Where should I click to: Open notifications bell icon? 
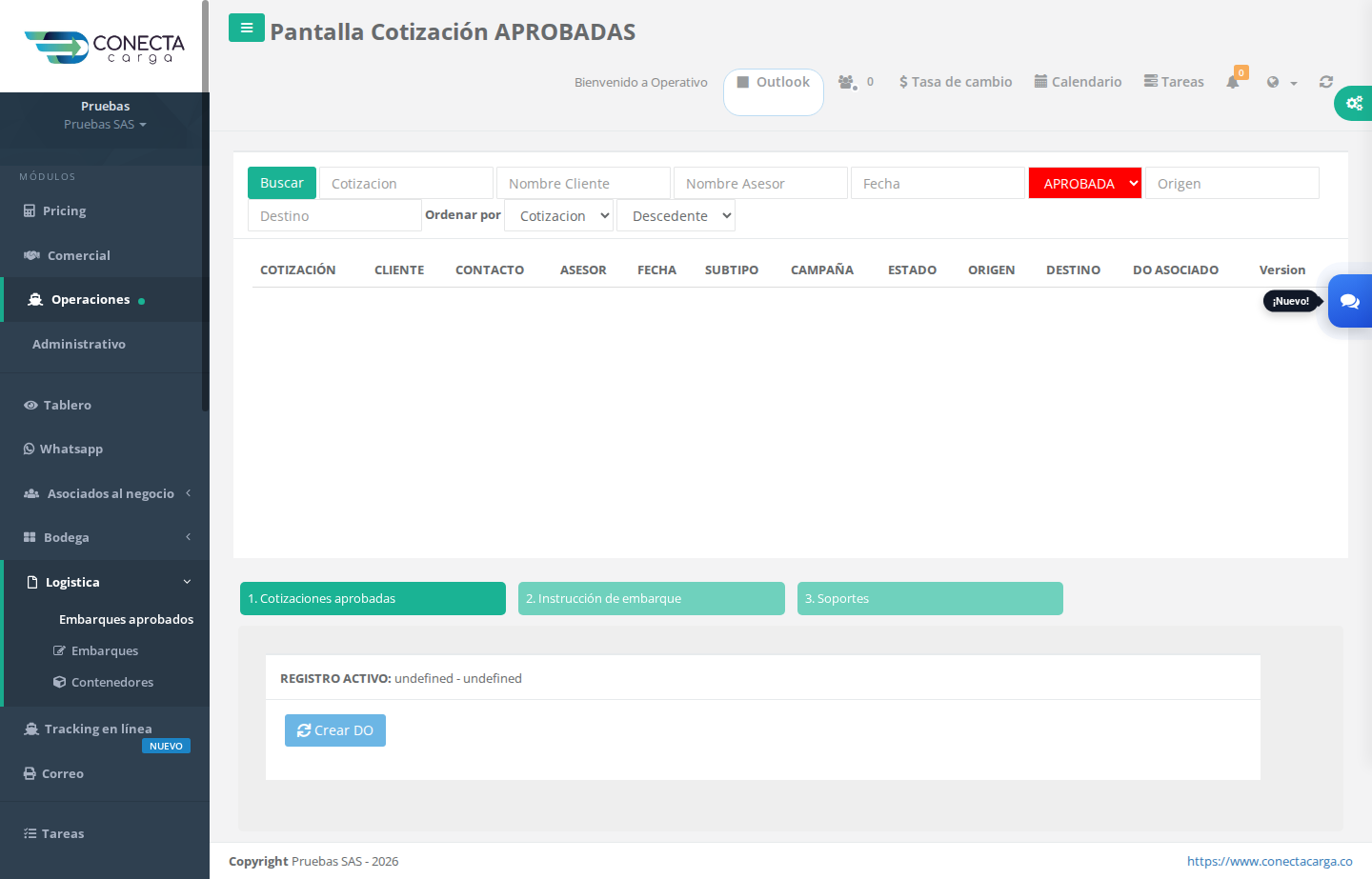(1233, 82)
